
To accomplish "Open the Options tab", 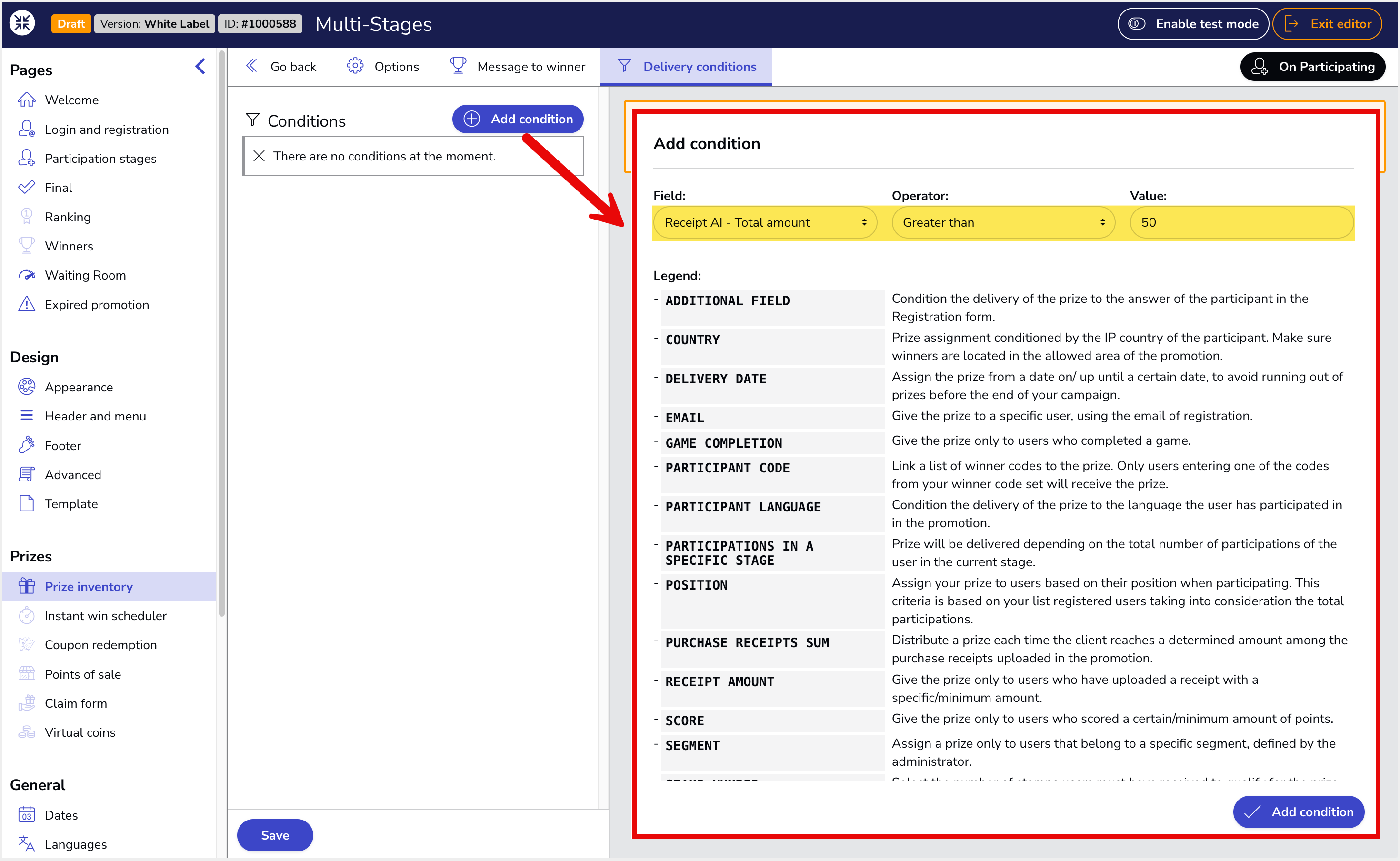I will coord(383,67).
